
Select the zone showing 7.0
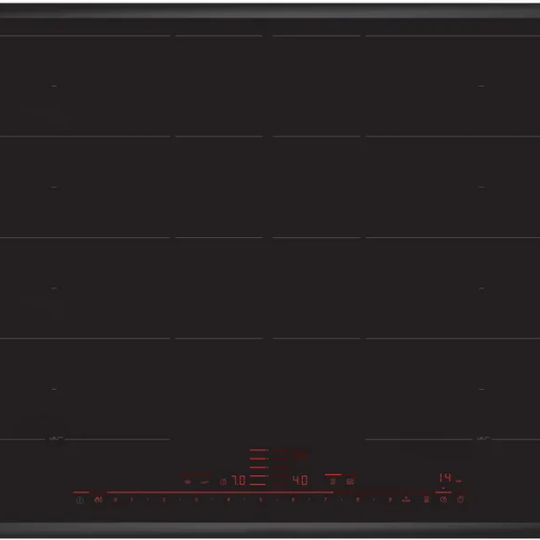[239, 480]
